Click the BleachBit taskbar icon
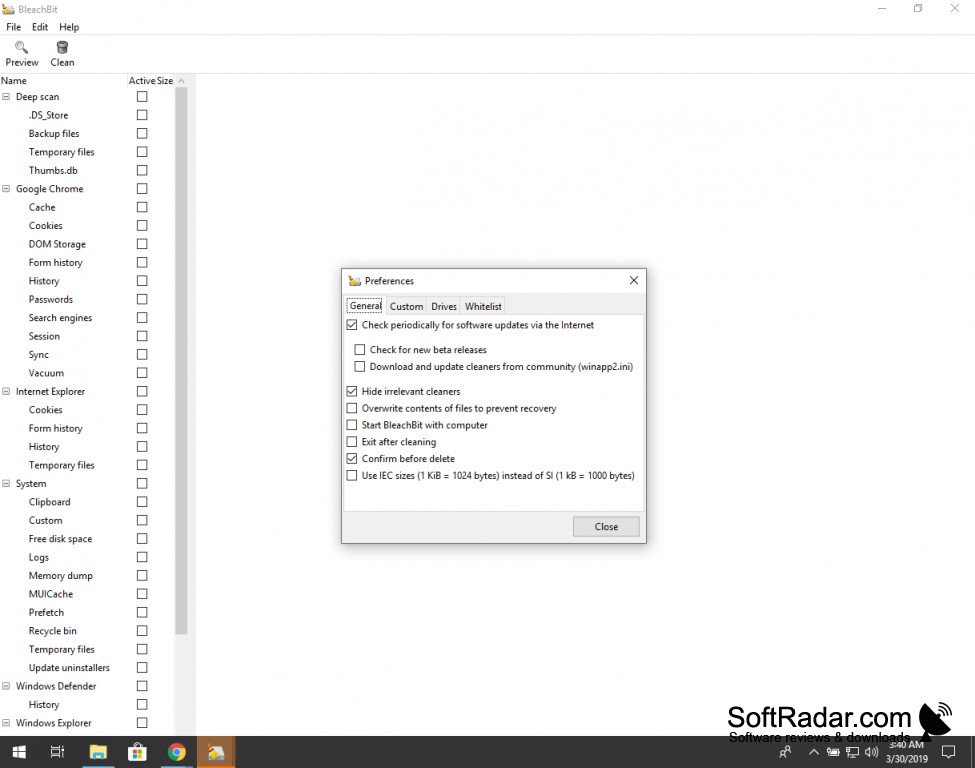Screen dimensions: 975x768 coord(216,752)
